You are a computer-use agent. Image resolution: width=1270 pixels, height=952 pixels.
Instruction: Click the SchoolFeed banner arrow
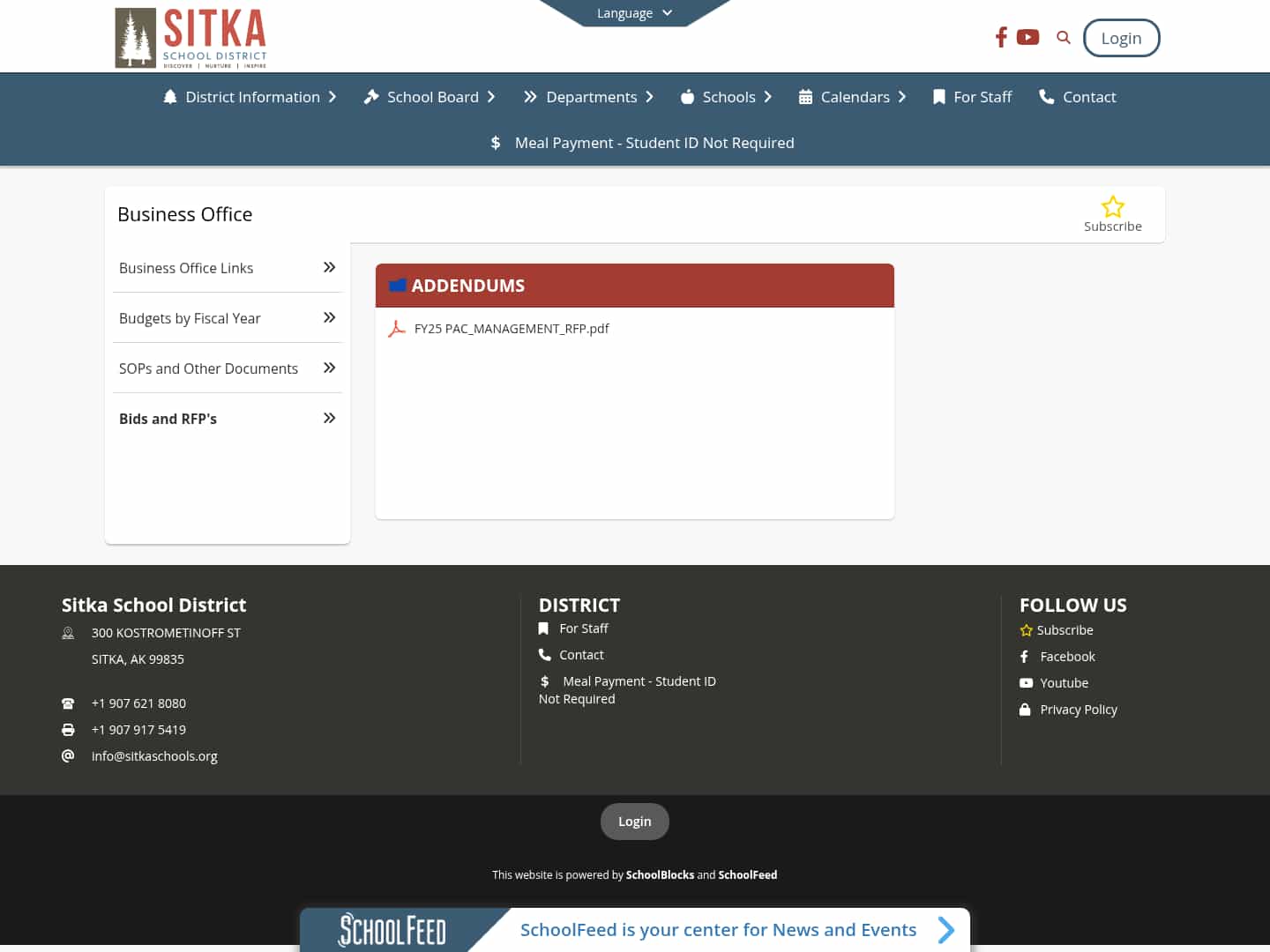(x=945, y=930)
